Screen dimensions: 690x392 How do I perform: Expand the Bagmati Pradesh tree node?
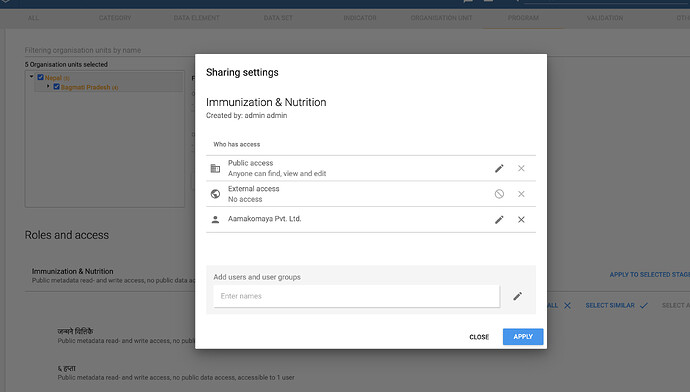tap(48, 86)
